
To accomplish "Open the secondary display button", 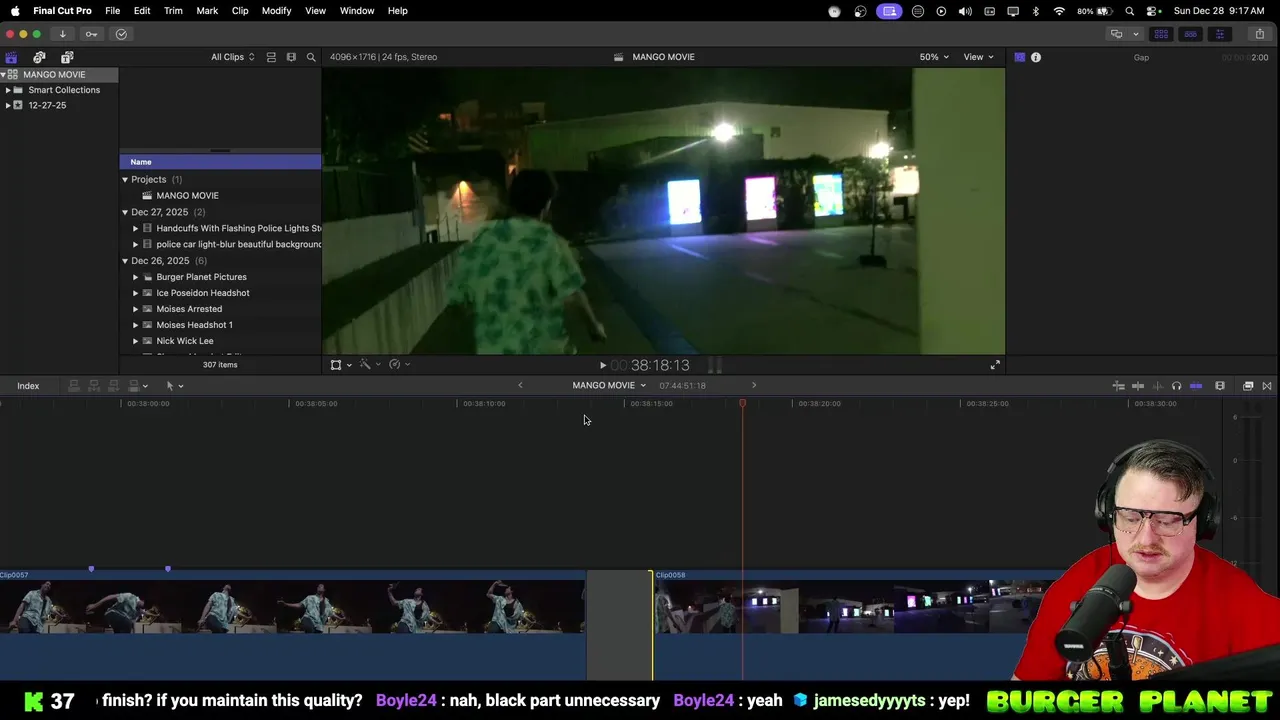I will [x=1116, y=34].
